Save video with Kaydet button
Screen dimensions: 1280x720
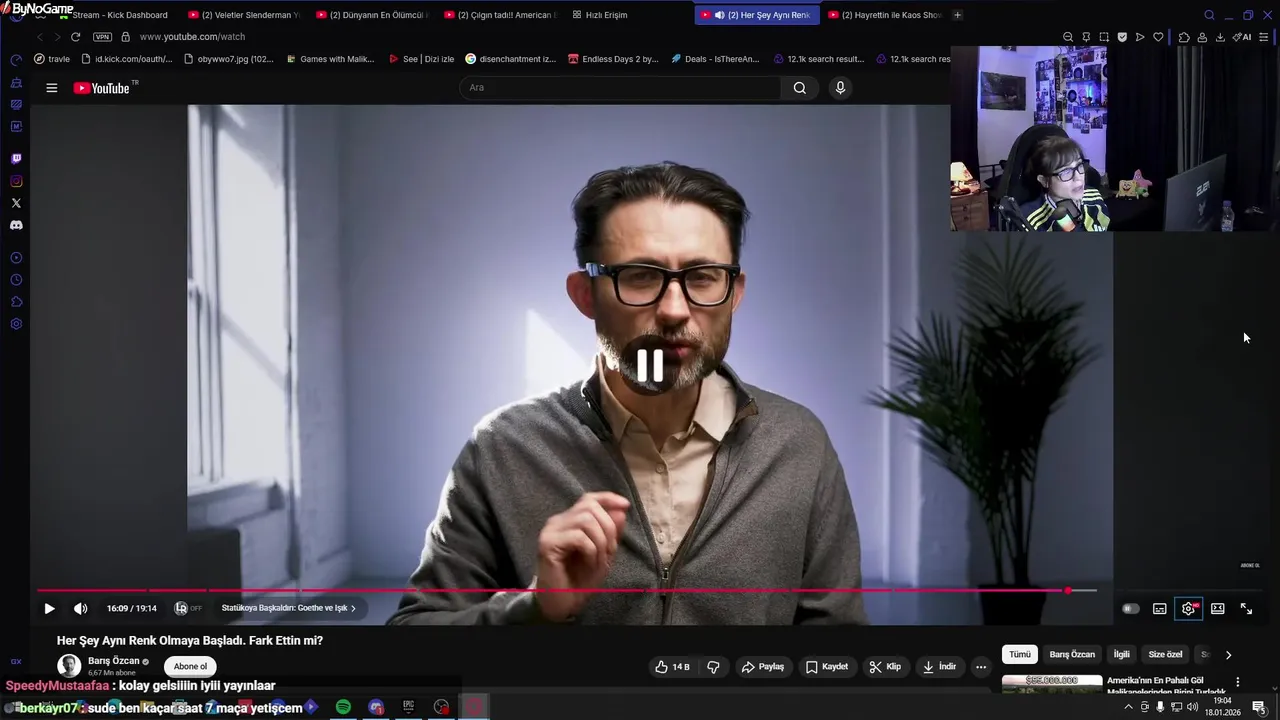click(x=827, y=667)
